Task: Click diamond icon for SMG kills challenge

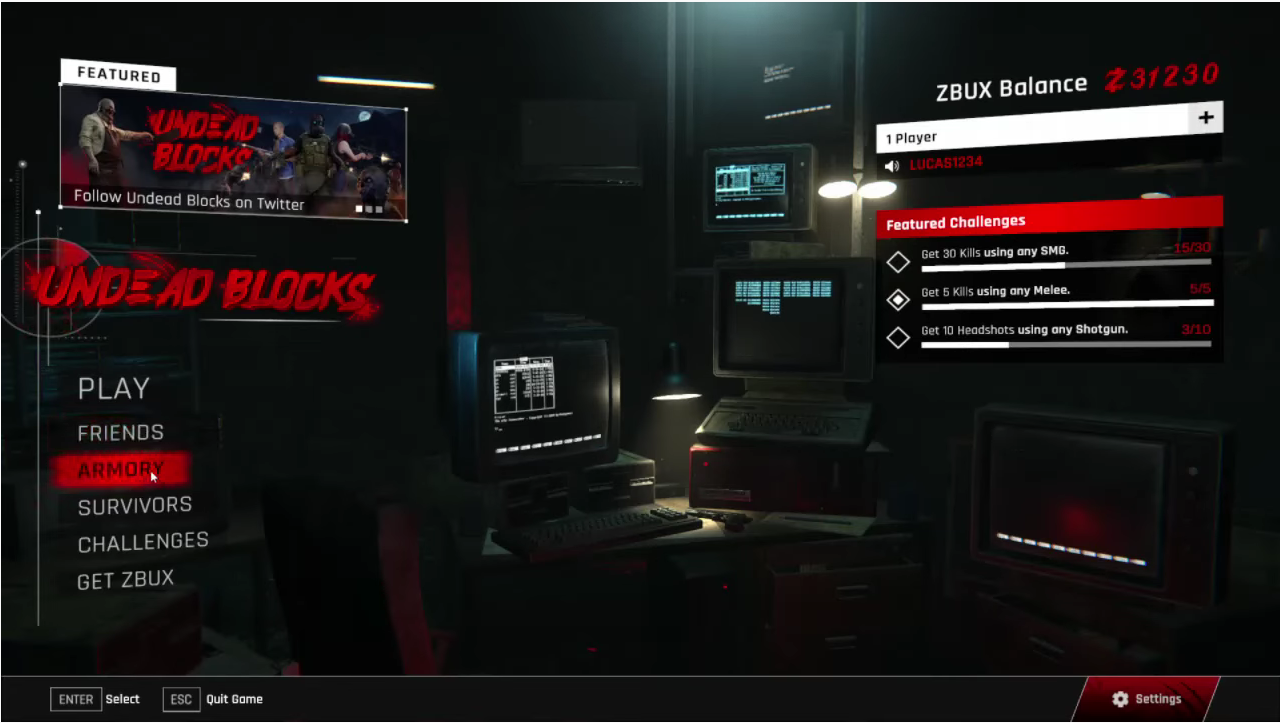Action: click(898, 262)
